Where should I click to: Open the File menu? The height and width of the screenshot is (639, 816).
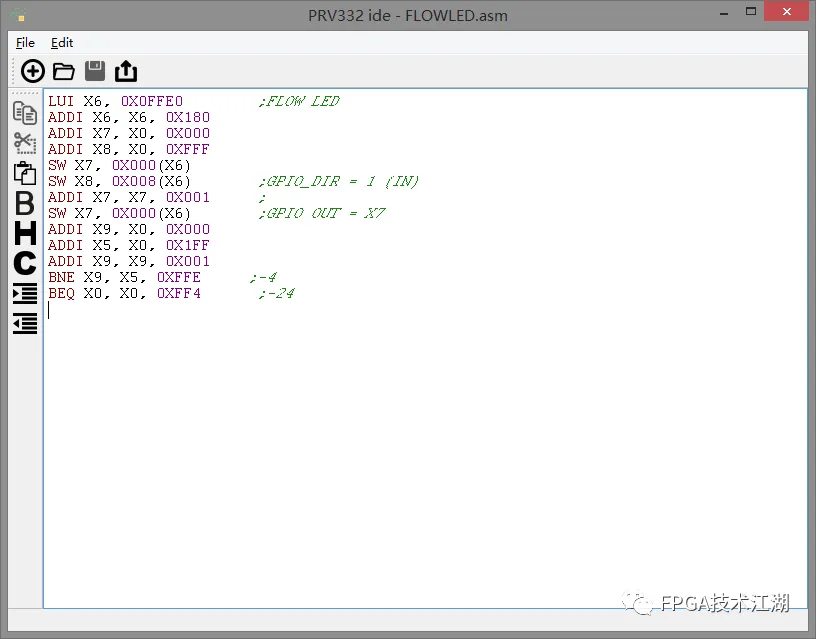(x=25, y=43)
